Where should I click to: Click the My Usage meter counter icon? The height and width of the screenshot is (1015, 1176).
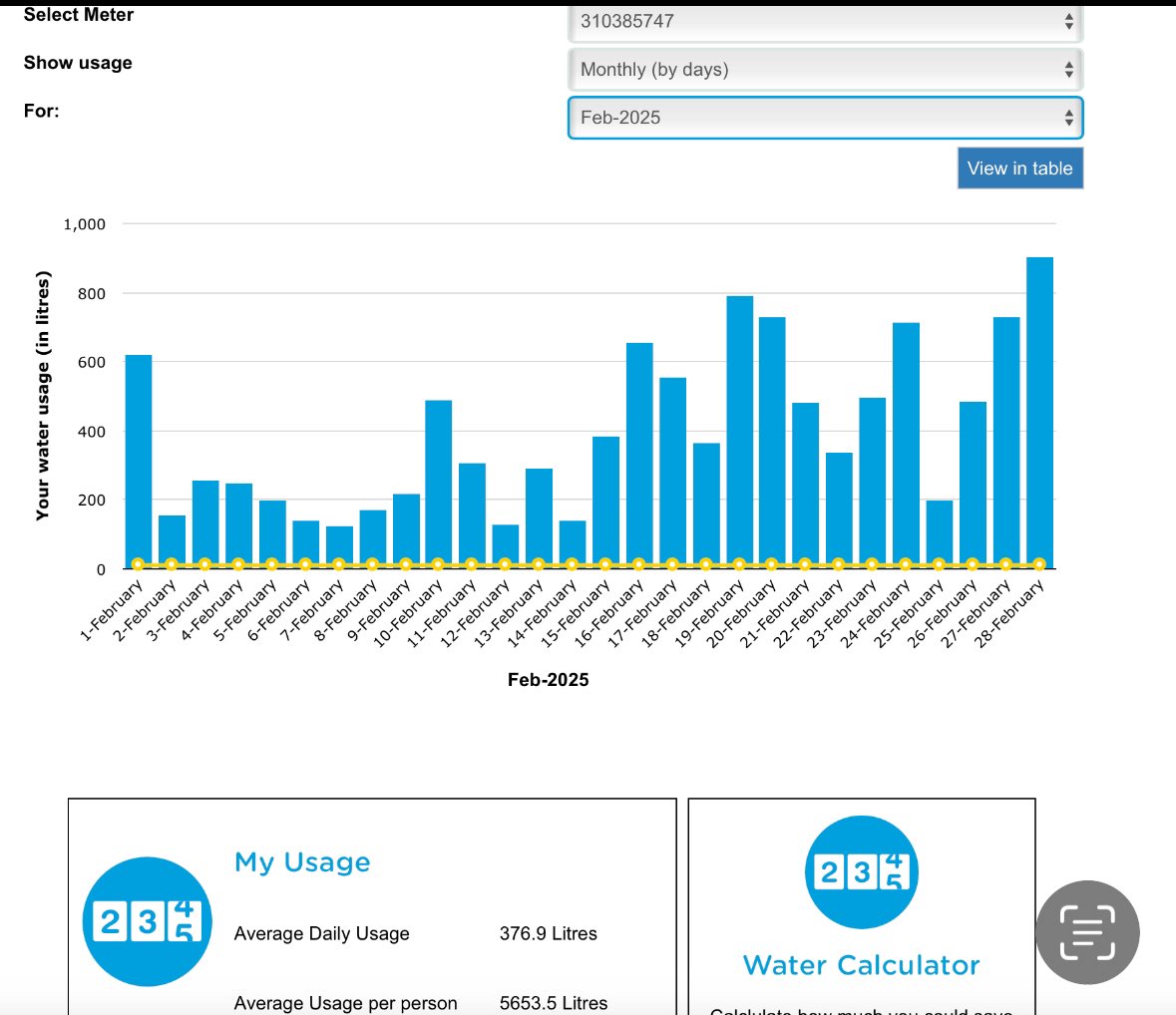click(147, 921)
